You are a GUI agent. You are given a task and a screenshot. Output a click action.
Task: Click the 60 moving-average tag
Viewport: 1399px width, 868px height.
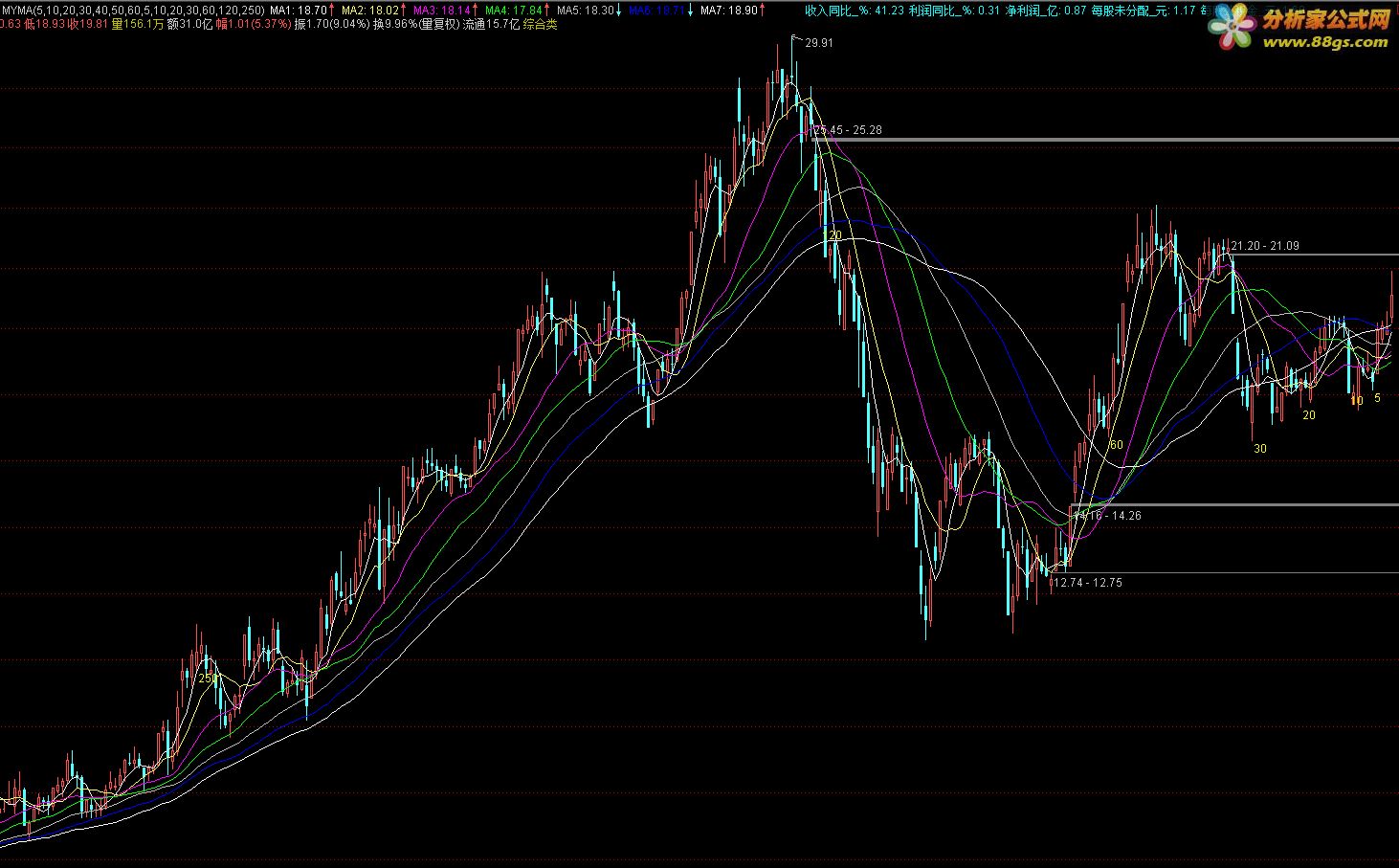[x=1116, y=446]
